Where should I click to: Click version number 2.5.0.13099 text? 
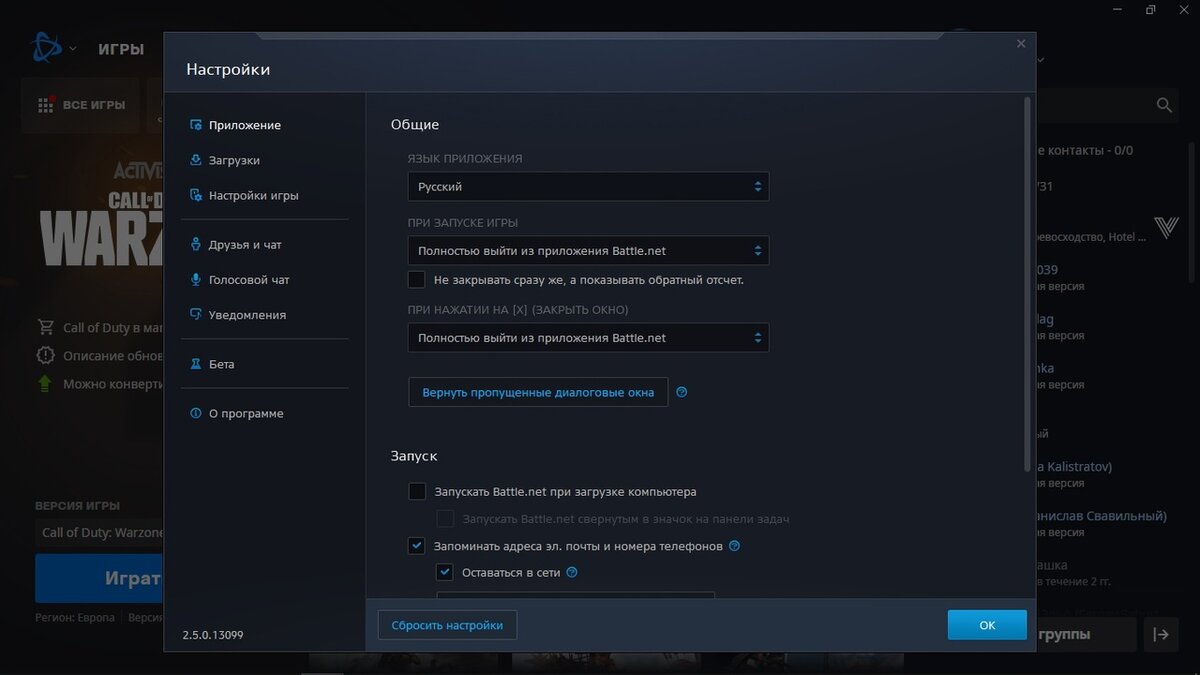213,635
